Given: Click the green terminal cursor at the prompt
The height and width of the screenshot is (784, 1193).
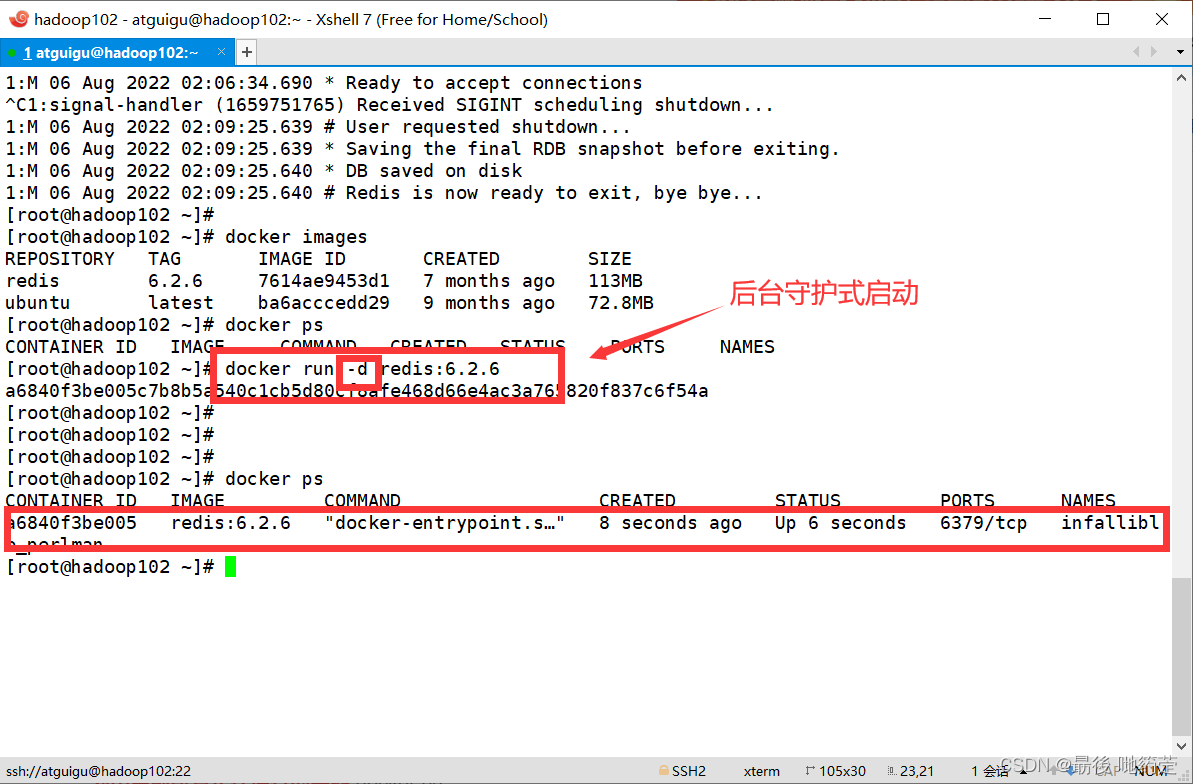Looking at the screenshot, I should pos(231,566).
